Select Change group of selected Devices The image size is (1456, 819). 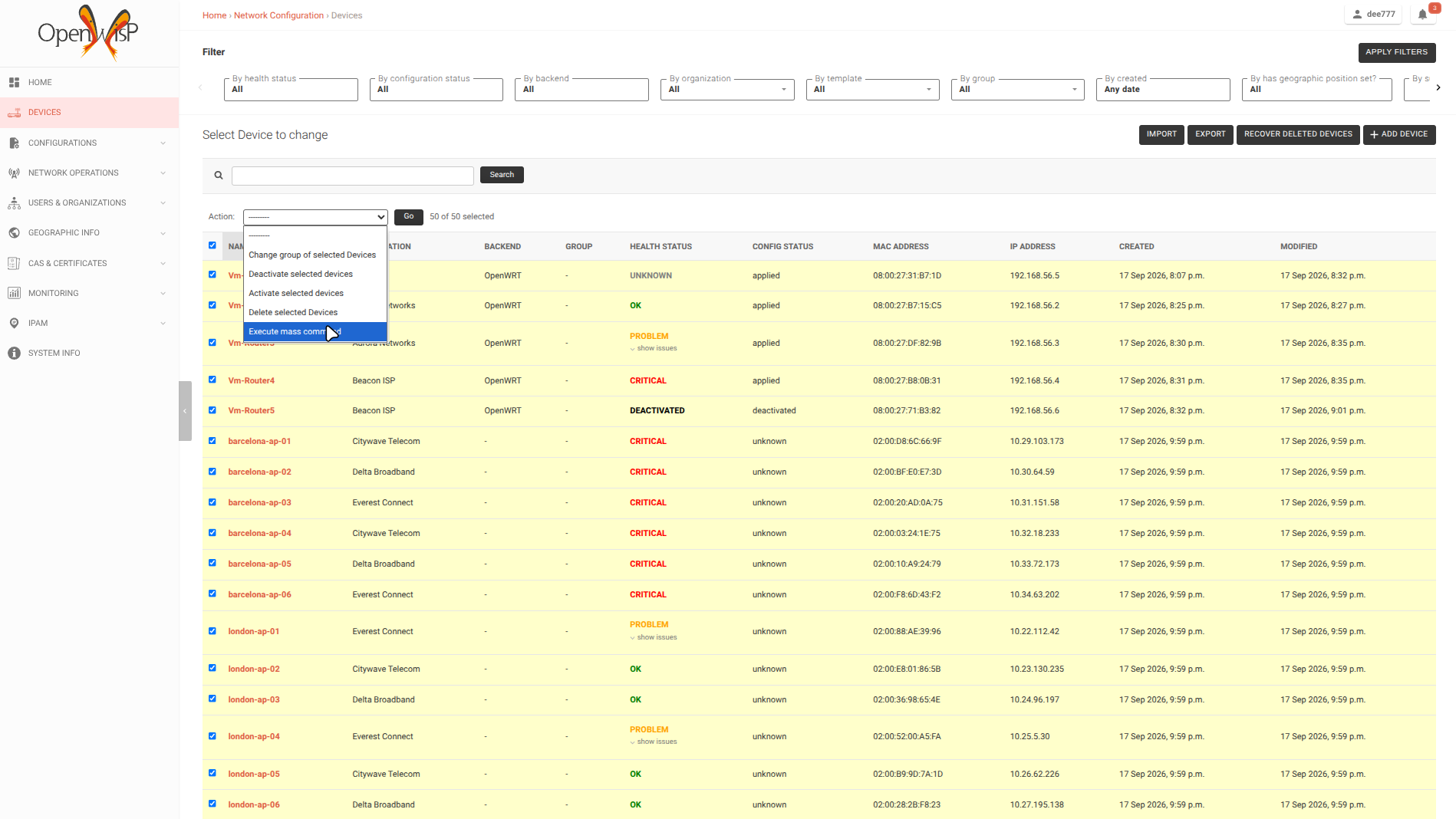click(x=315, y=255)
